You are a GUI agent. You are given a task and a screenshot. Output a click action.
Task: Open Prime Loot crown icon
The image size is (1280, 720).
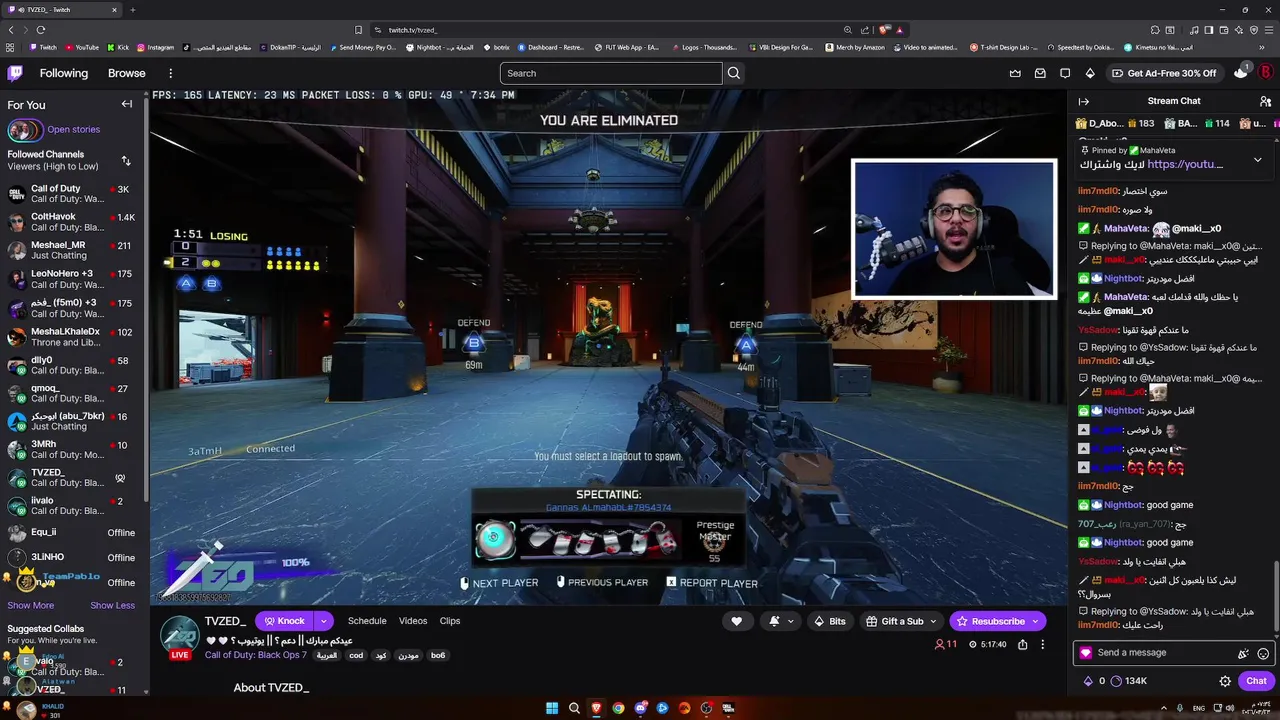1016,73
